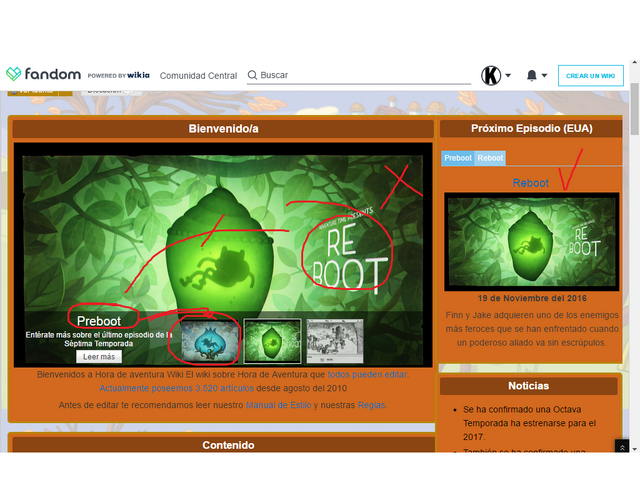The height and width of the screenshot is (480, 640).
Task: Click the Contenido section header
Action: click(x=224, y=444)
